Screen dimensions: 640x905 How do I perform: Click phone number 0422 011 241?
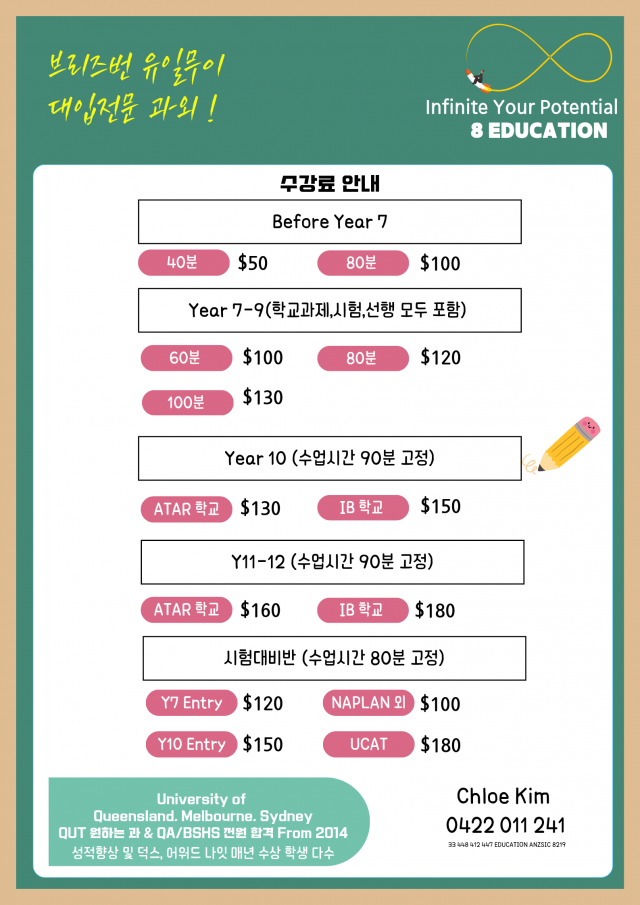[x=506, y=825]
